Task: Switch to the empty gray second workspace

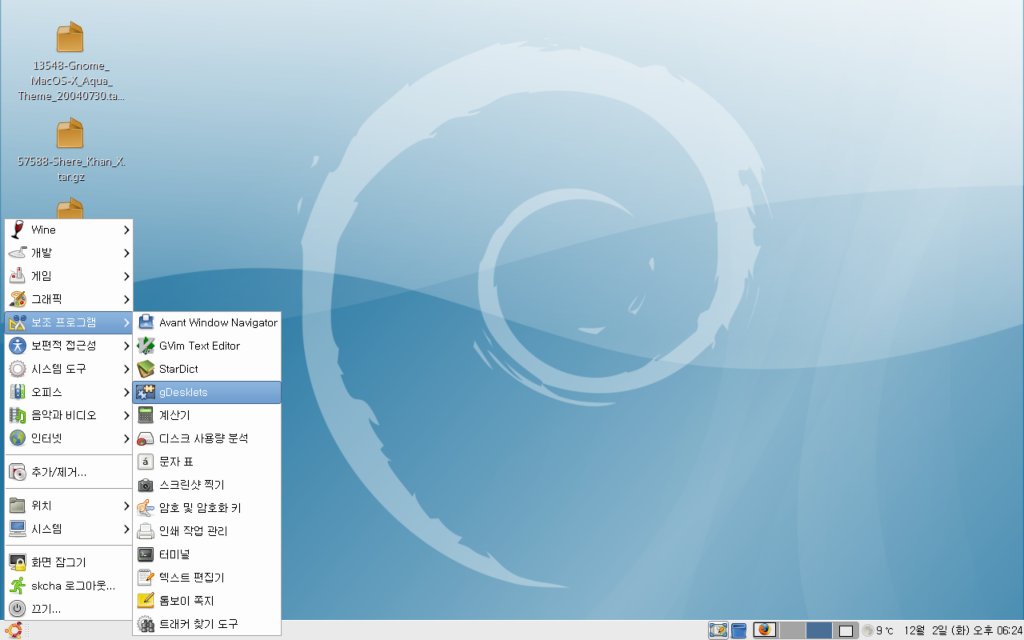Action: tap(792, 630)
